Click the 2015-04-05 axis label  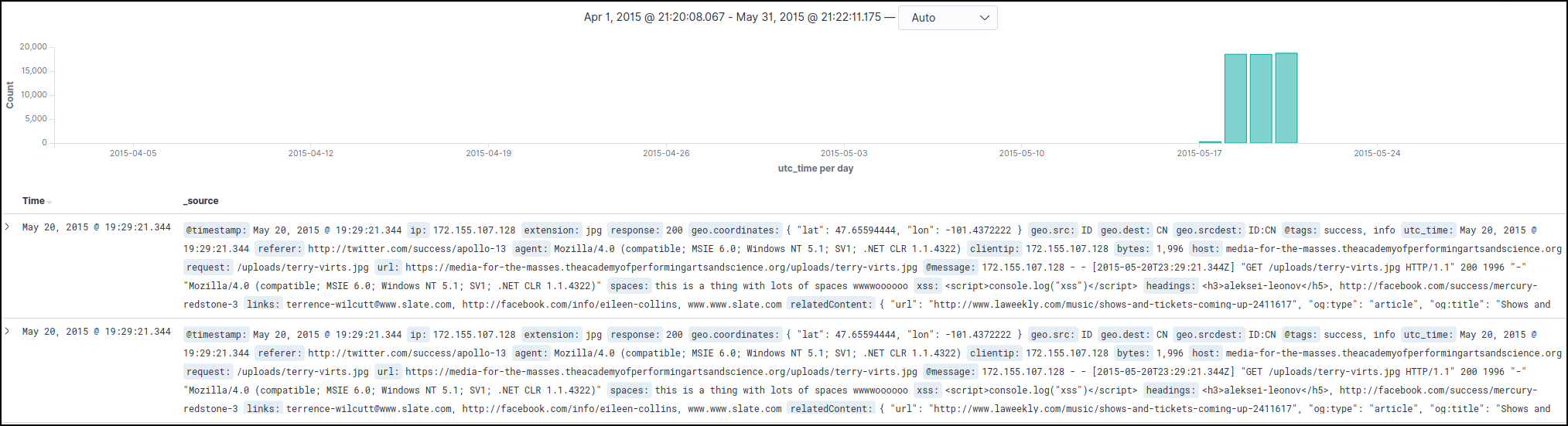[133, 153]
